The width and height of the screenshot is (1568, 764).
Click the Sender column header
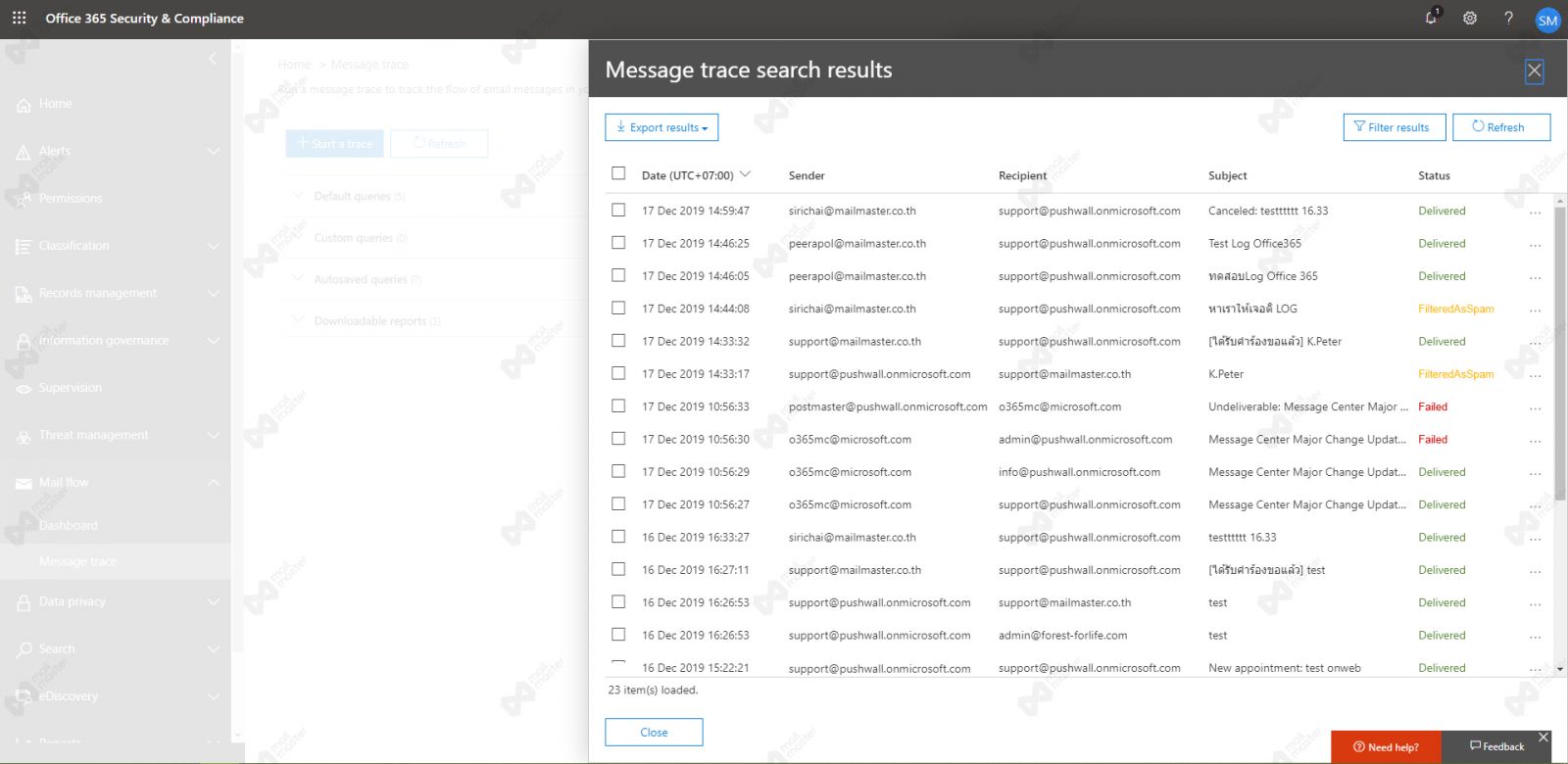(807, 176)
